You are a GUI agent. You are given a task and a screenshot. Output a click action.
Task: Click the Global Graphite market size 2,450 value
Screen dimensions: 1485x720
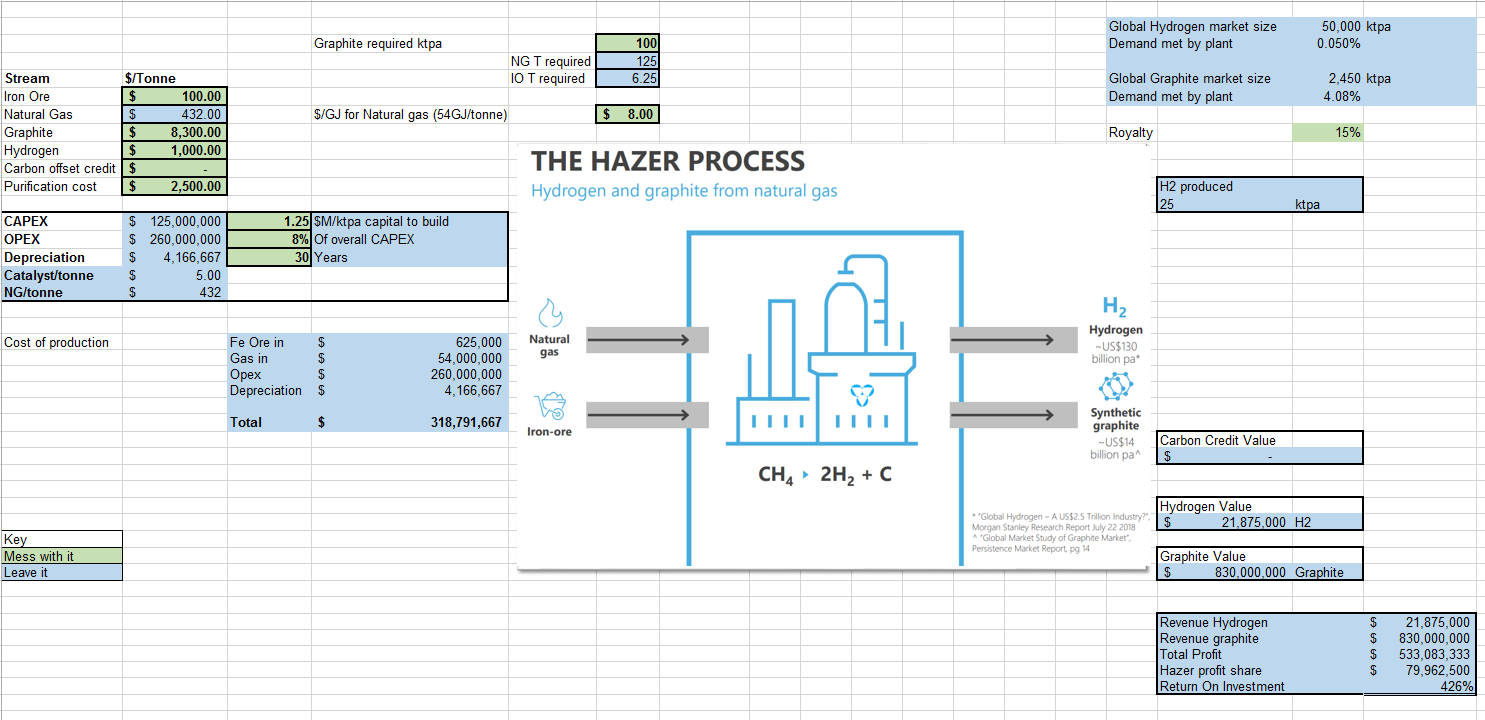tap(1328, 78)
